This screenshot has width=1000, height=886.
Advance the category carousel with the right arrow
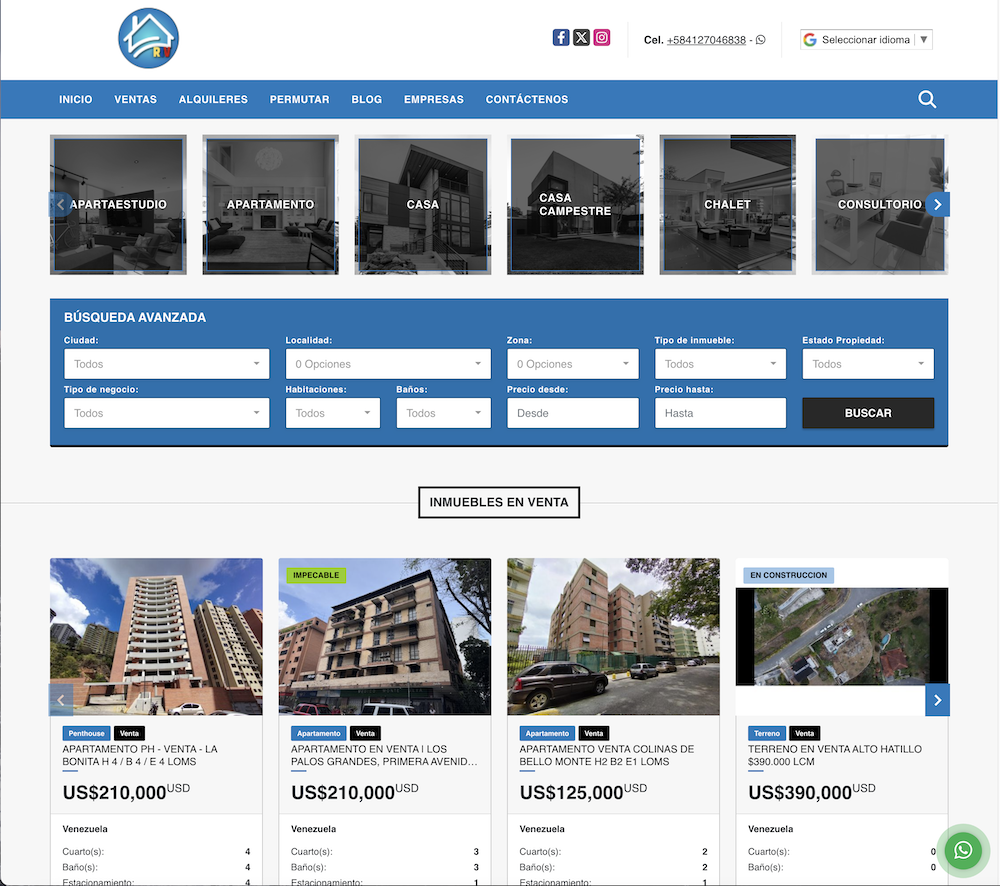click(x=937, y=204)
